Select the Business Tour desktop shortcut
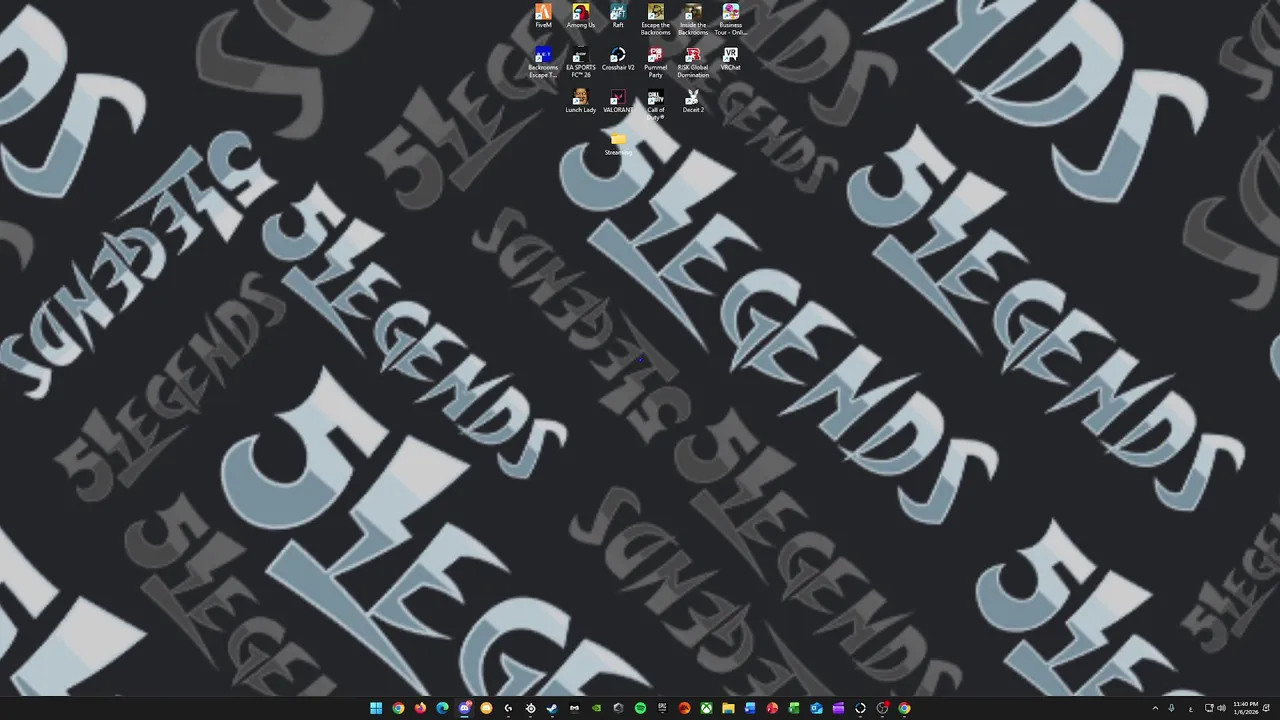Viewport: 1280px width, 720px height. pyautogui.click(x=731, y=19)
